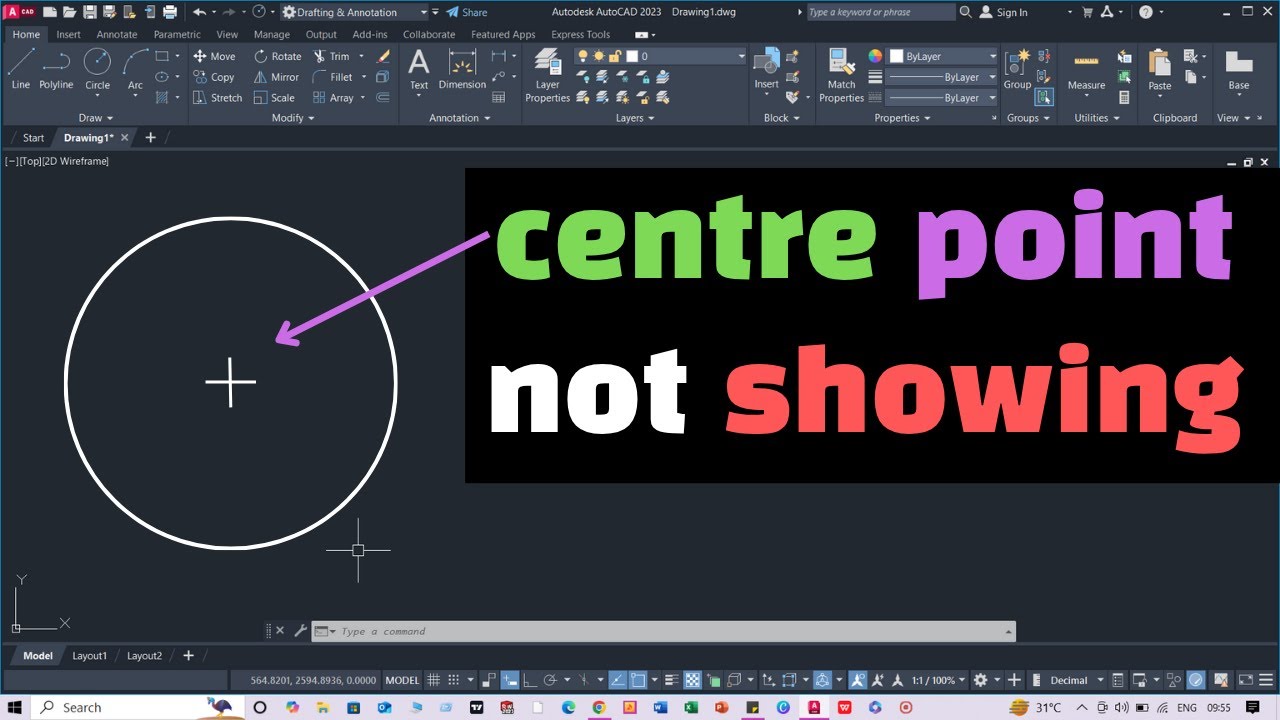Click the Move command
This screenshot has width=1280, height=720.
coord(215,56)
